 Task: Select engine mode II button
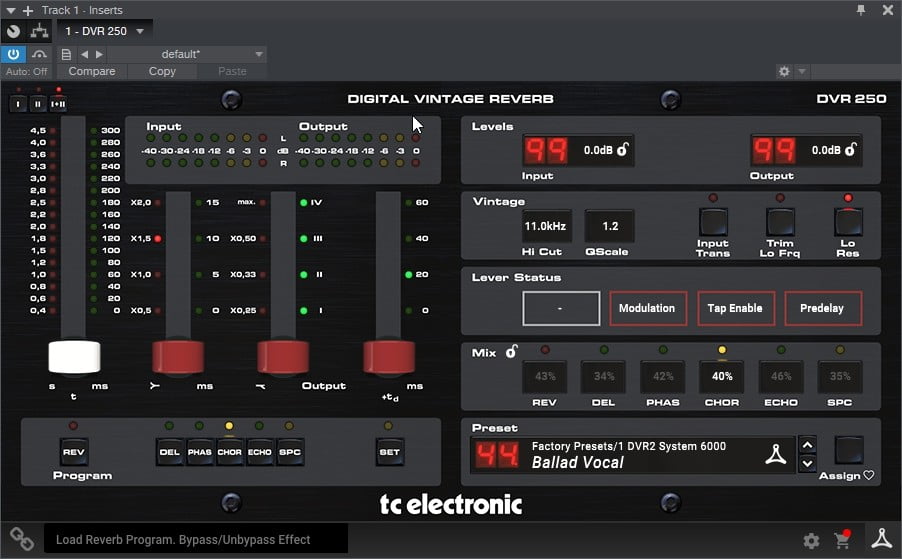[x=38, y=104]
